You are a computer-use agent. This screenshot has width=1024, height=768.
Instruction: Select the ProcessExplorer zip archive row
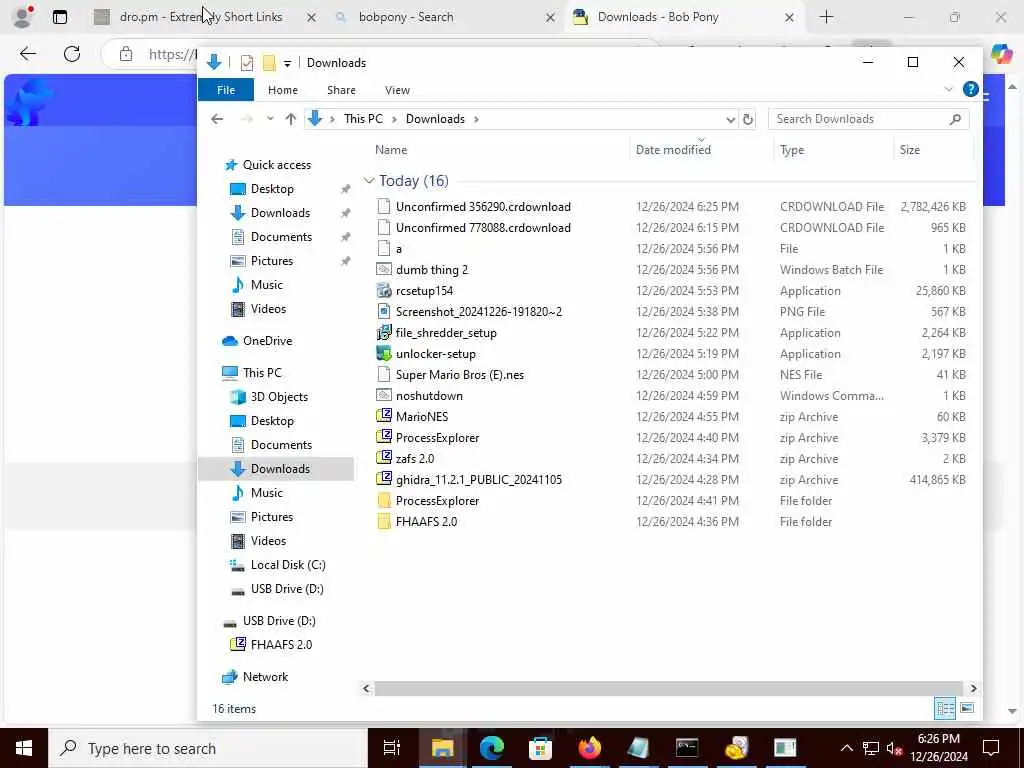(671, 438)
